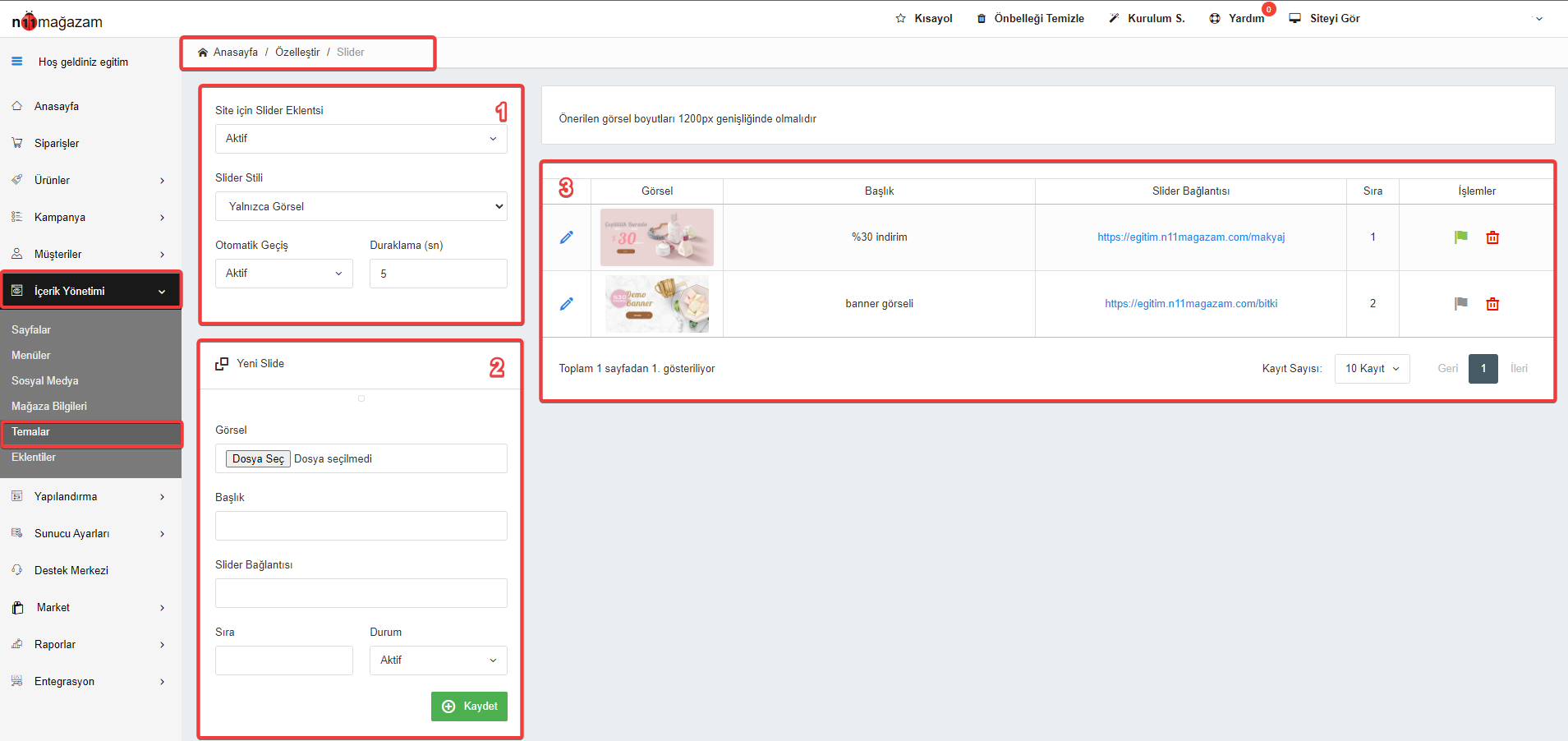
Task: Click the Yapılandırma icon
Action: [x=17, y=496]
